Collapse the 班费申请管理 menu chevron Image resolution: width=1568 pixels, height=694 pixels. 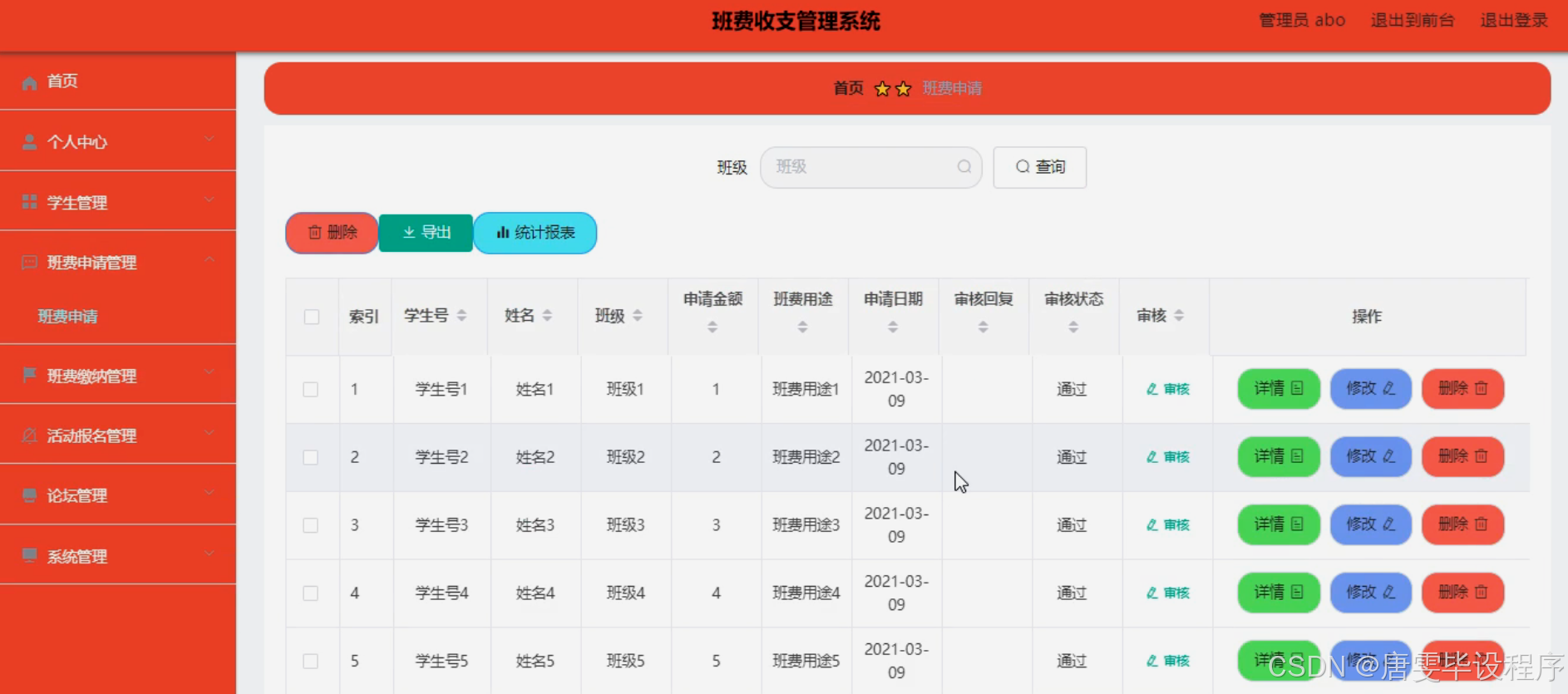coord(210,260)
